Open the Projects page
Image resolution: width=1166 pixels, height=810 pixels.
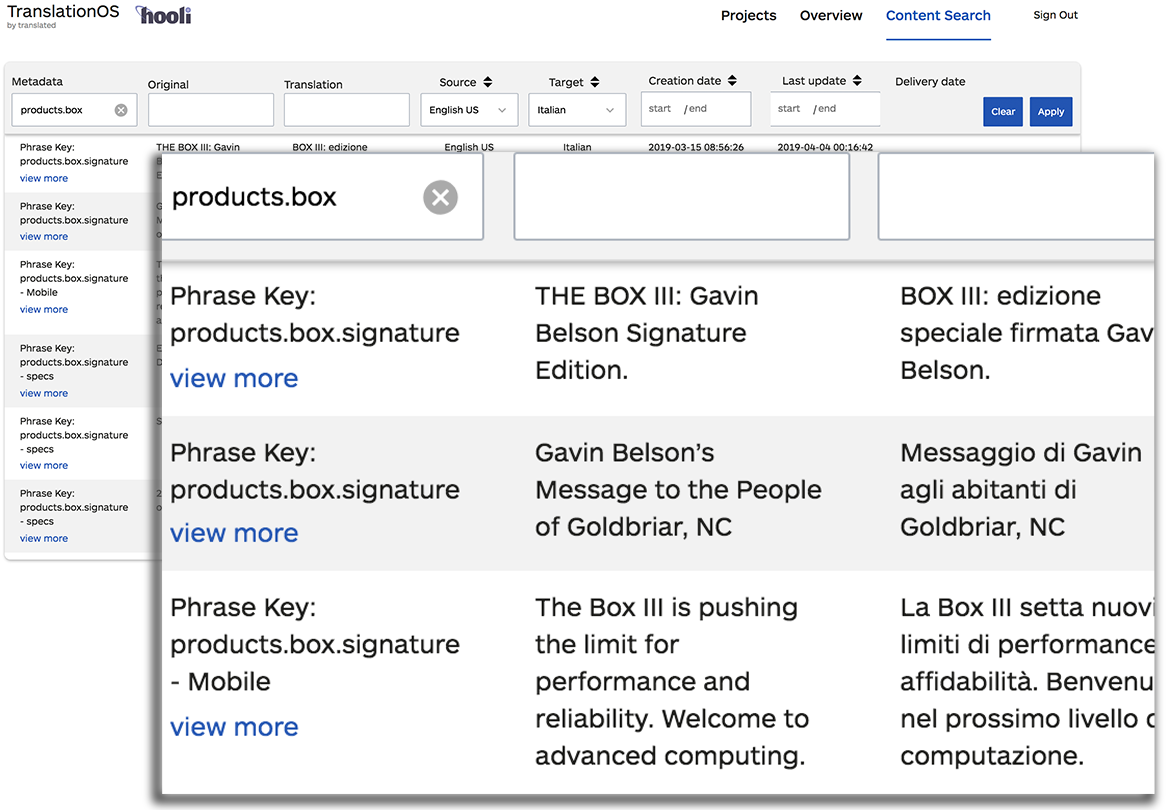click(748, 16)
